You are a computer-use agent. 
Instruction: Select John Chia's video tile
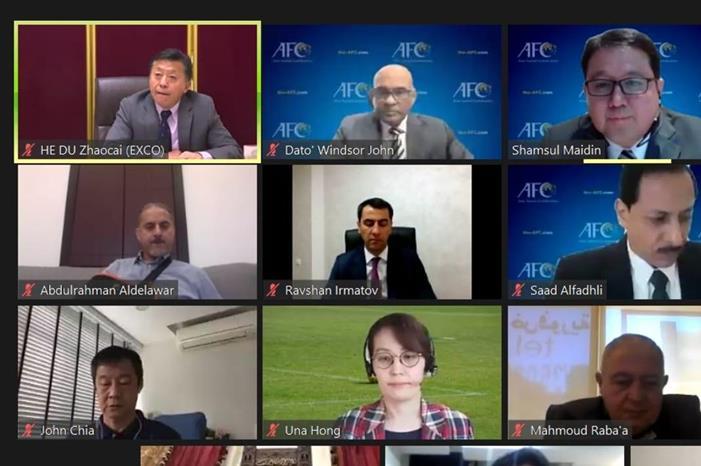[x=137, y=373]
